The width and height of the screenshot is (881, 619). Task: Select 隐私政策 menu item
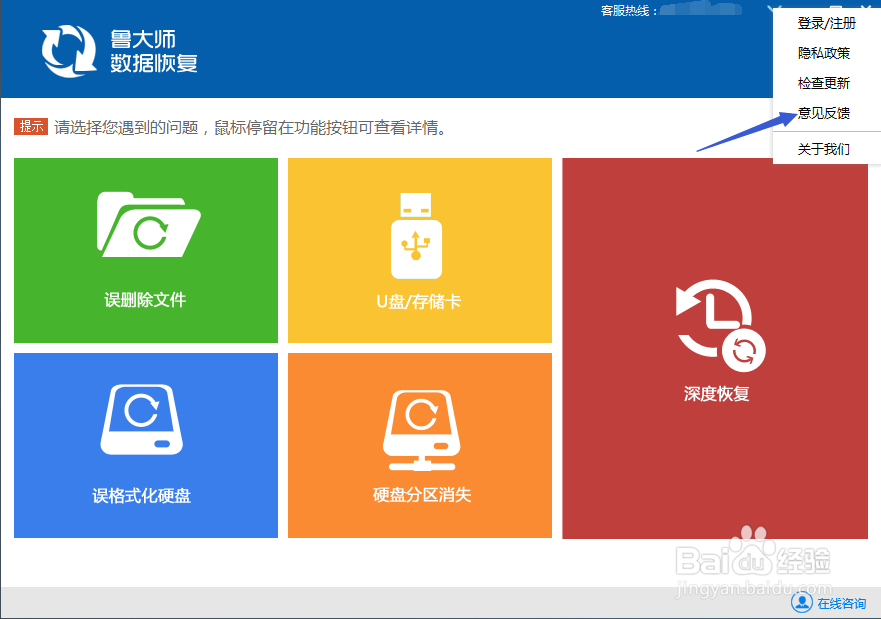point(826,53)
